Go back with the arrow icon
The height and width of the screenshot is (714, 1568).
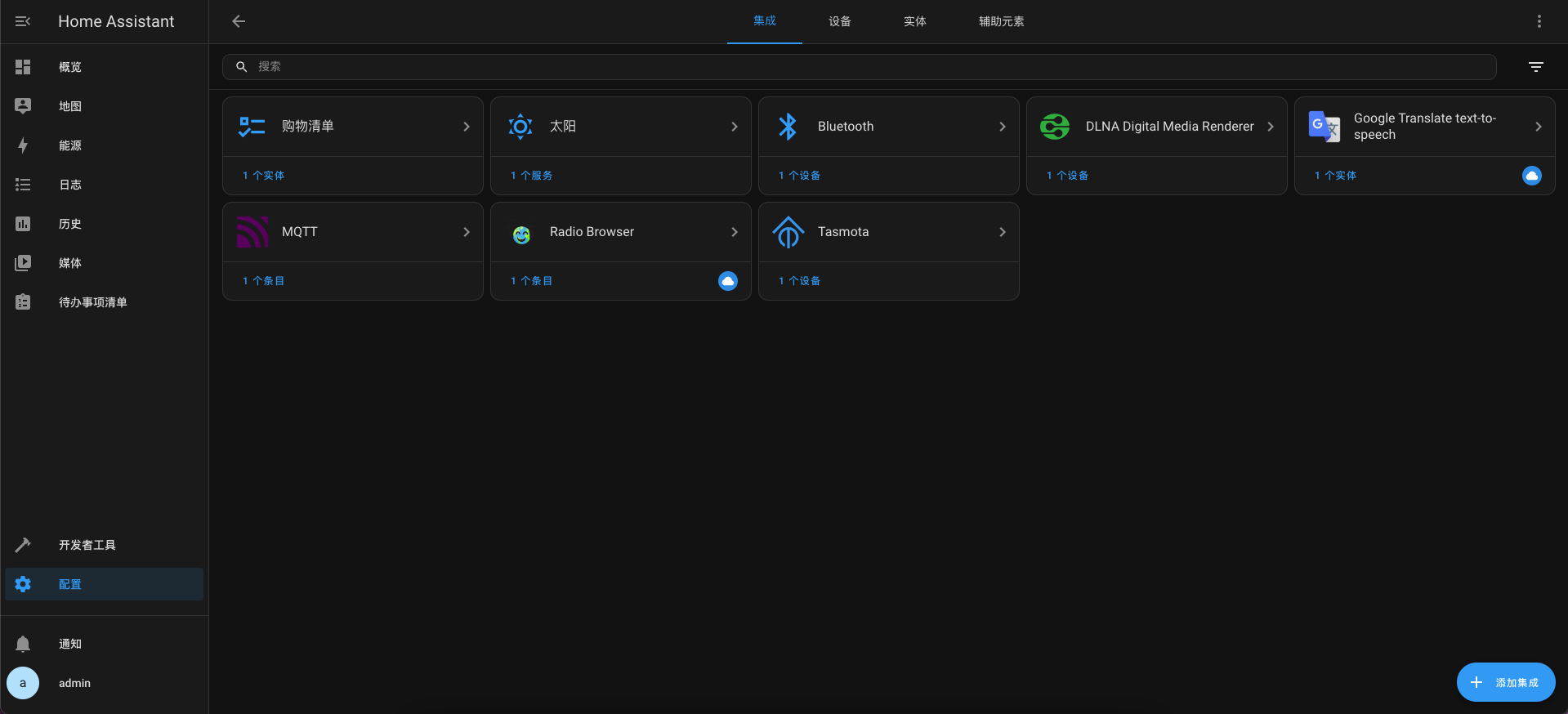tap(239, 21)
